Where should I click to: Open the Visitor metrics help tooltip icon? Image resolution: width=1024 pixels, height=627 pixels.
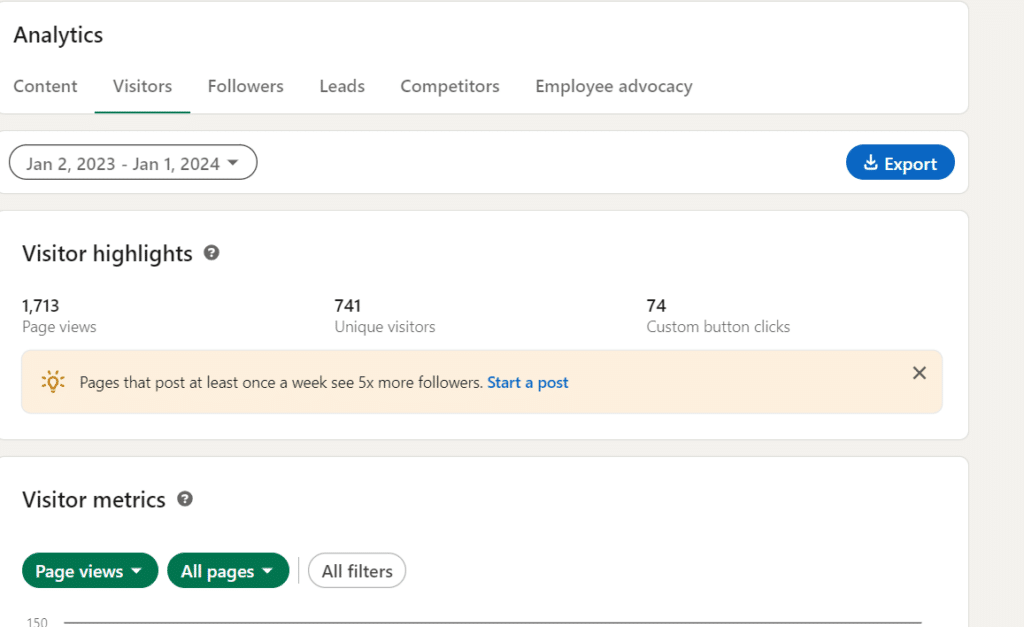pyautogui.click(x=185, y=500)
